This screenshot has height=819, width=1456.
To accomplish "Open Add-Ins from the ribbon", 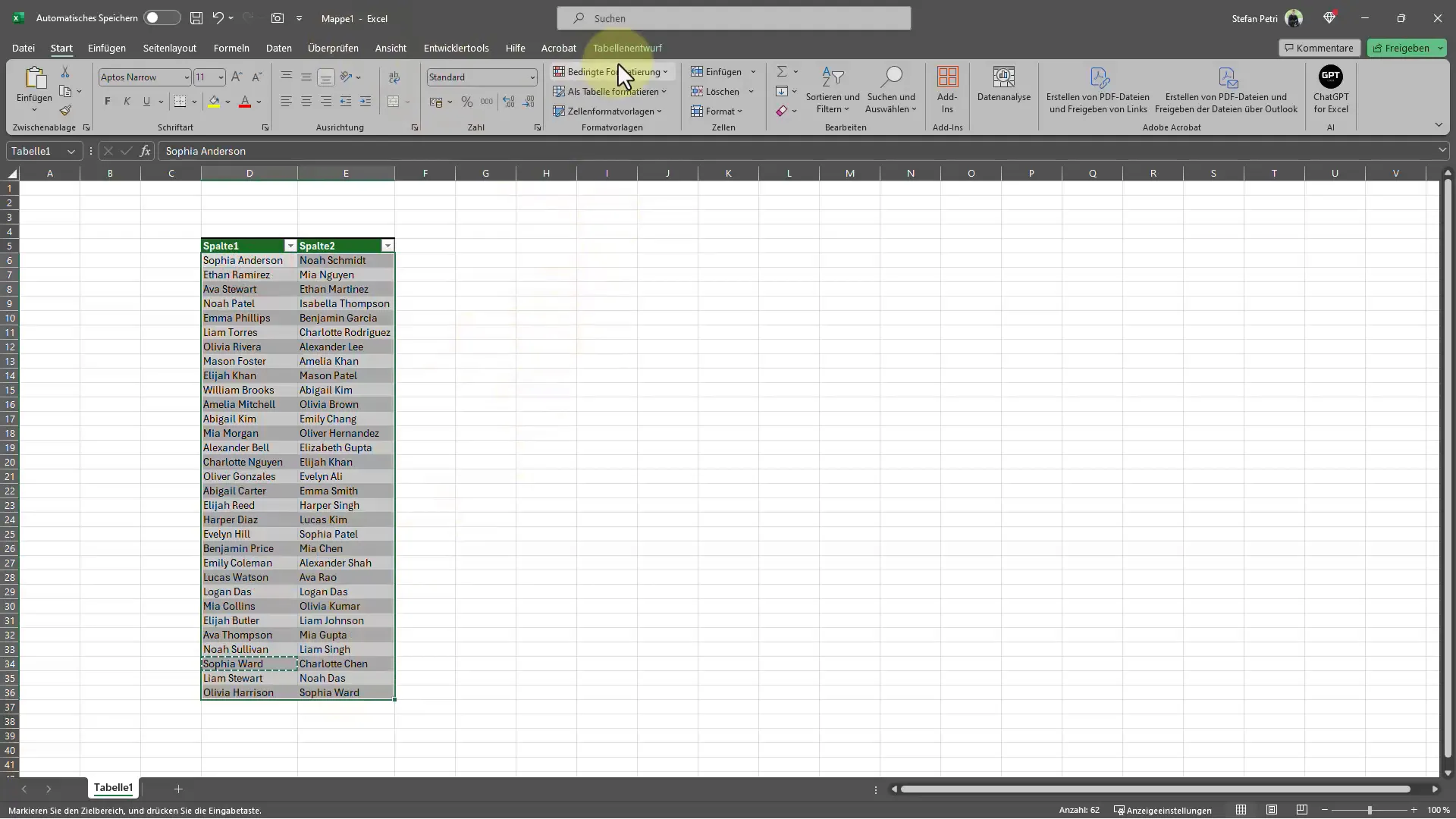I will pos(947,89).
